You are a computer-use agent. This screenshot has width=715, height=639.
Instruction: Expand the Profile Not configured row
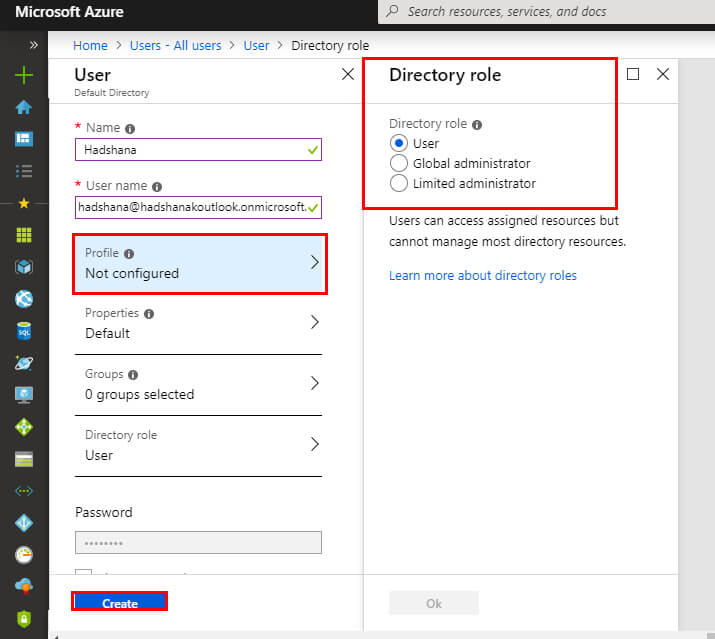tap(200, 264)
